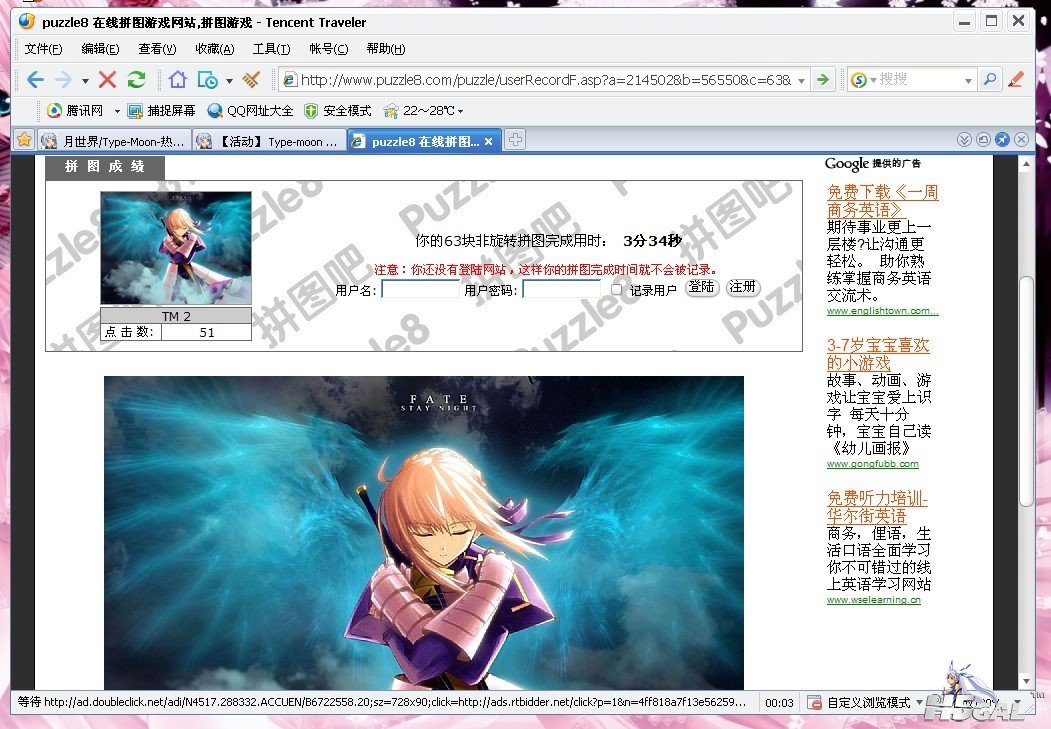Open the 免费听力培训-华尔街英语 ad link
This screenshot has width=1051, height=729.
[877, 507]
